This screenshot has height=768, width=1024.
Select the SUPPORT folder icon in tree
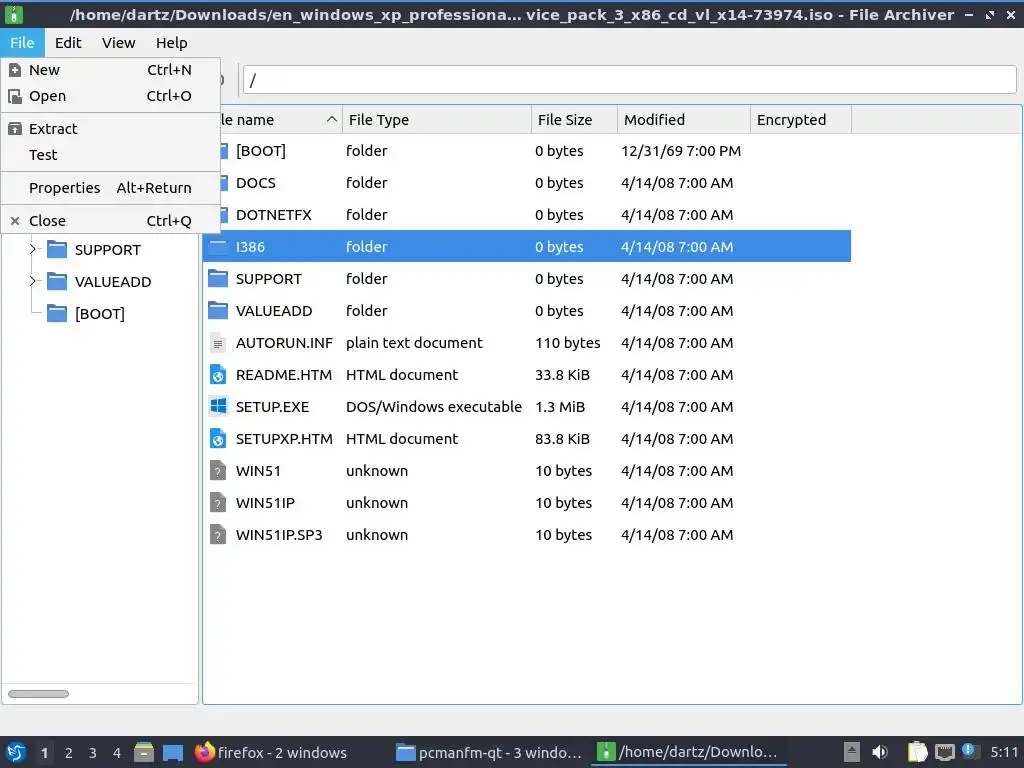57,249
